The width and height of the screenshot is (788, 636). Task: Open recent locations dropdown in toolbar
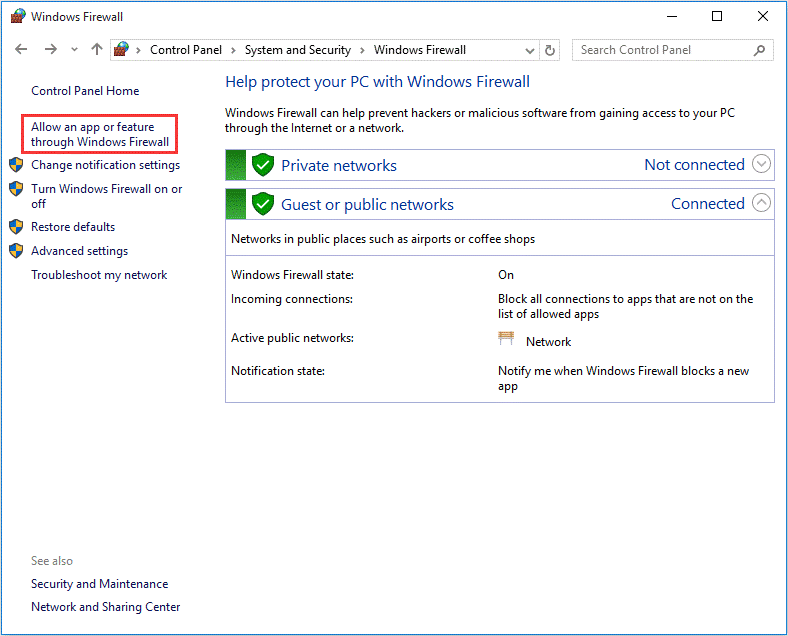click(x=73, y=50)
